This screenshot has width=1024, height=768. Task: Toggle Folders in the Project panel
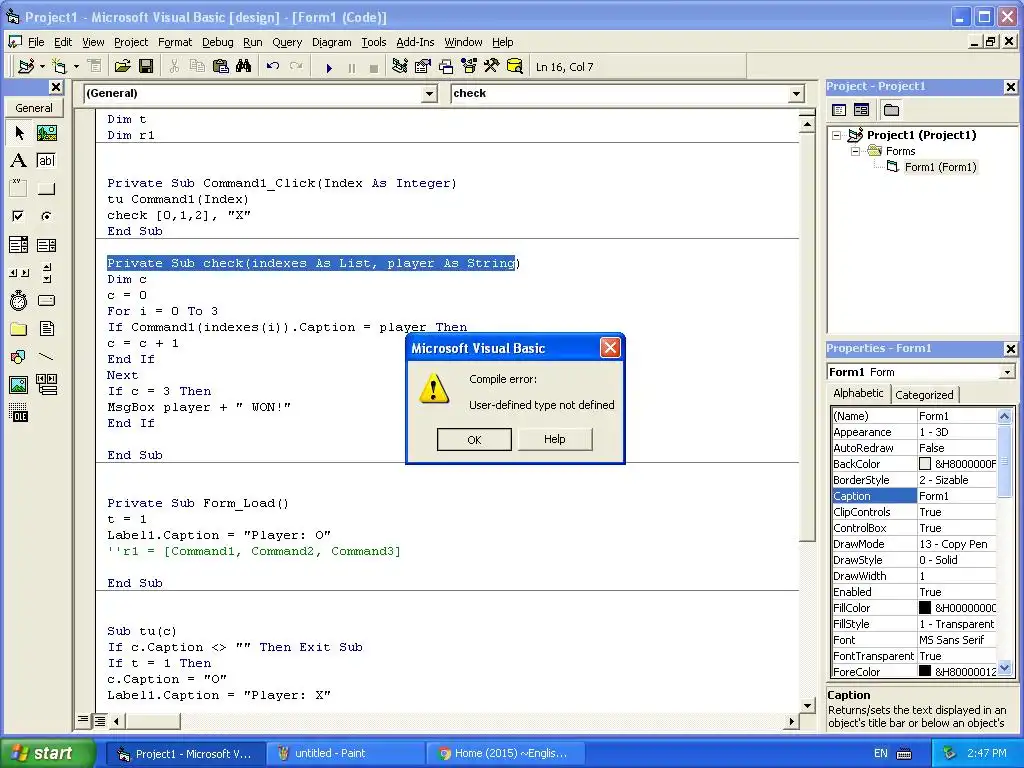pos(891,110)
